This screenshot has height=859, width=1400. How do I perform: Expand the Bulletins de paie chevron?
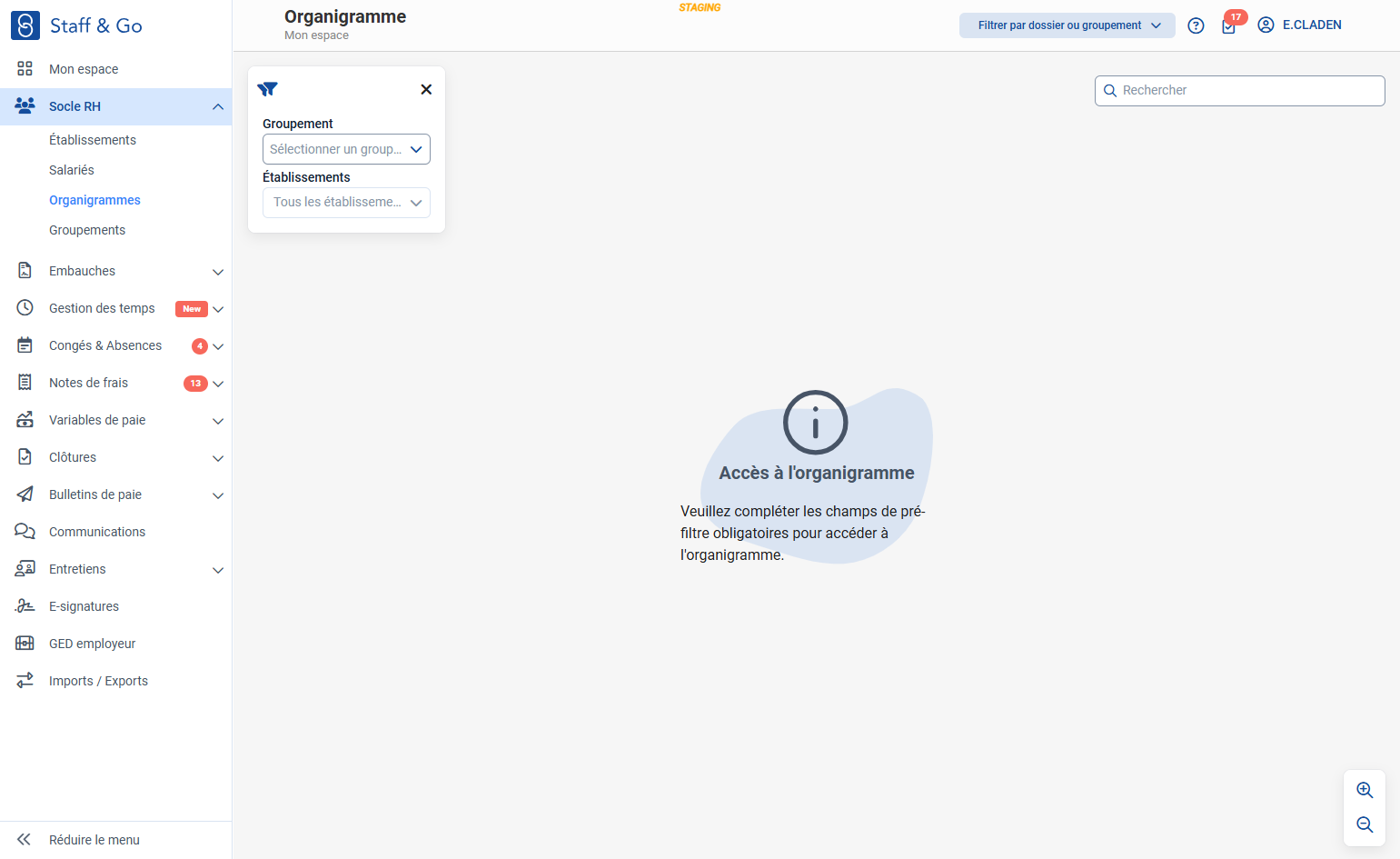pos(218,495)
